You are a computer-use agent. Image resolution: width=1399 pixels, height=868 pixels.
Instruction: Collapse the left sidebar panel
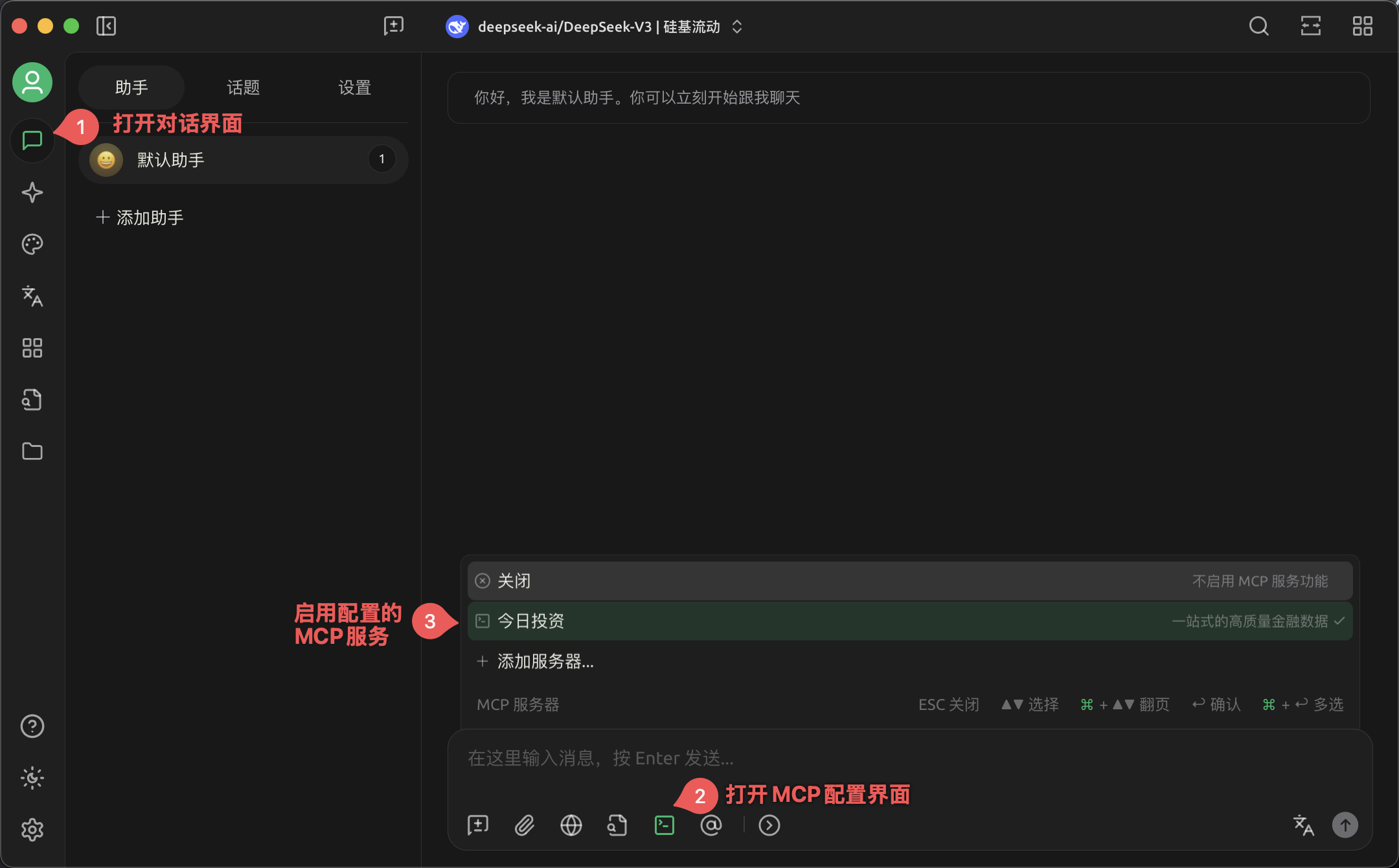106,27
